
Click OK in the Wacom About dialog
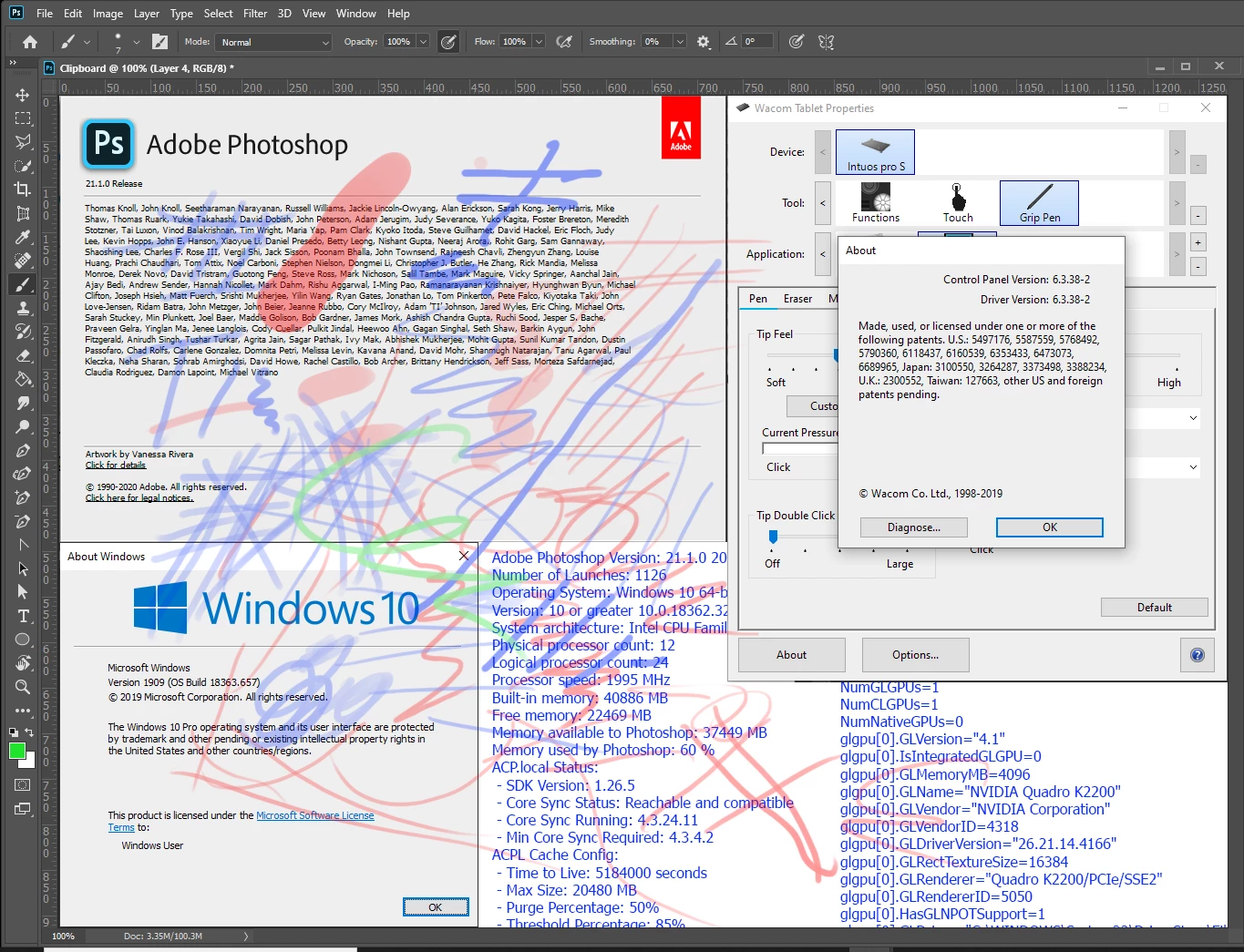tap(1050, 527)
